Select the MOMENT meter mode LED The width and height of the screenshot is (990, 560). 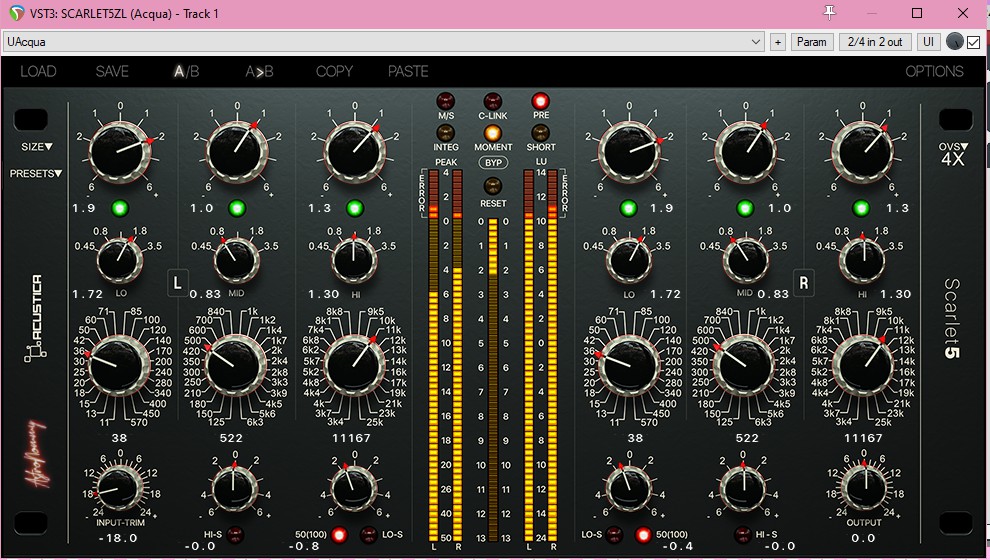click(492, 133)
